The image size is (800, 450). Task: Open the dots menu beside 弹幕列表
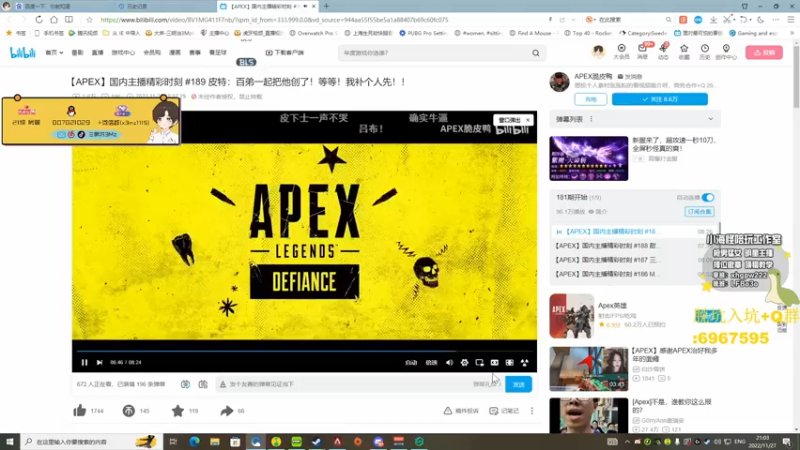tap(591, 119)
